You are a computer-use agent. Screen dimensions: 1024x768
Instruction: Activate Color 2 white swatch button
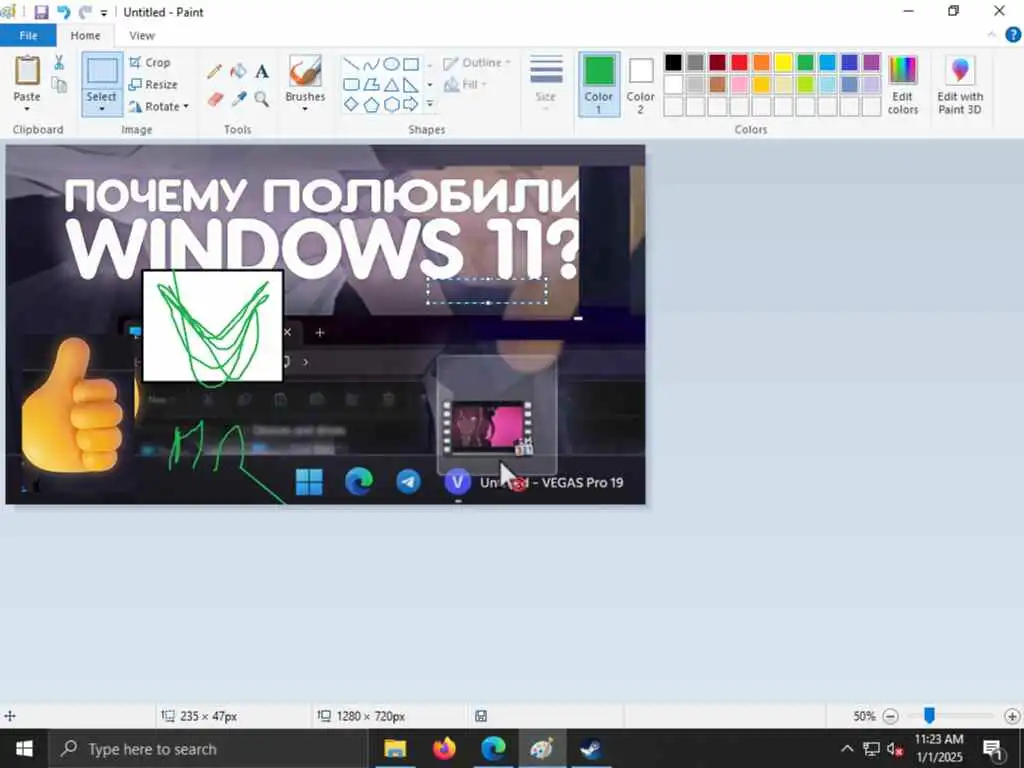640,85
